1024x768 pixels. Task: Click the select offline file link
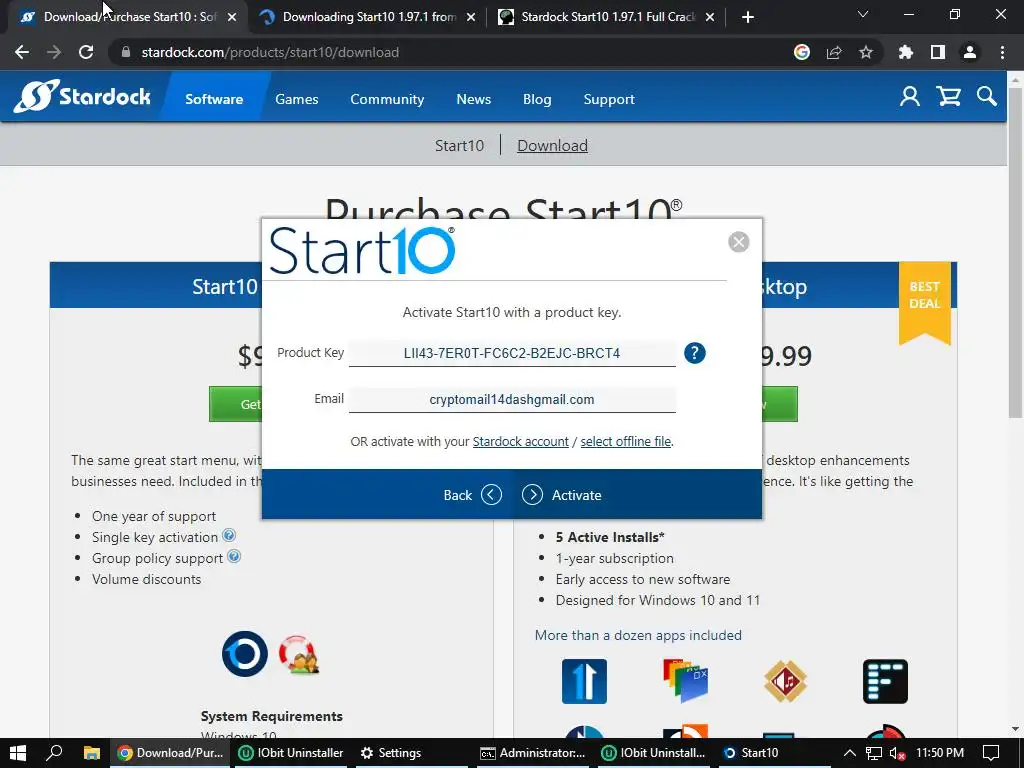point(626,441)
